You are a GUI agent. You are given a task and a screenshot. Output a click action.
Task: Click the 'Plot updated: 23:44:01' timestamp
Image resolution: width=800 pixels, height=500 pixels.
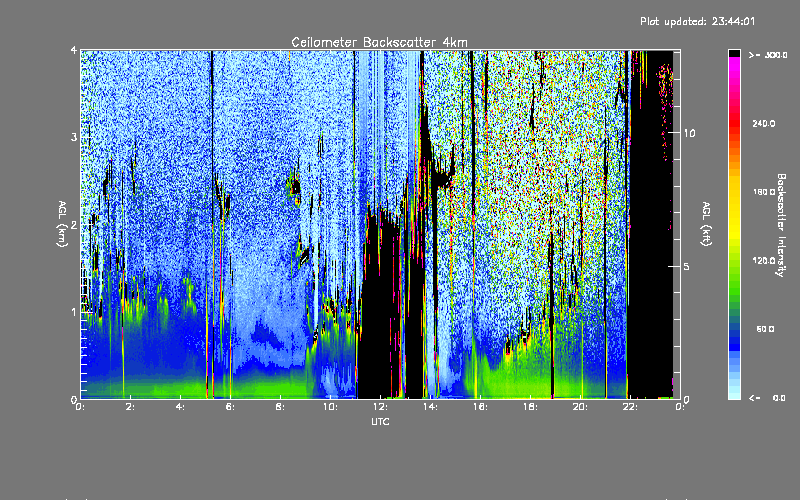point(697,21)
